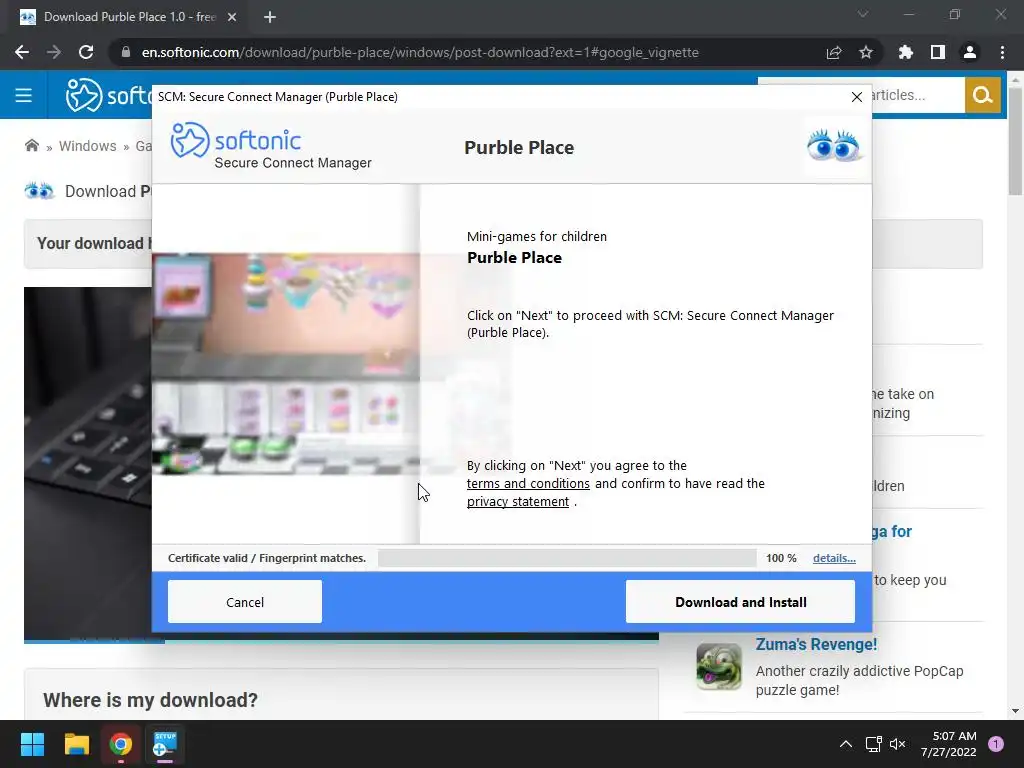Click the Zuma's Revenge frog thumbnail
The width and height of the screenshot is (1024, 768).
coord(718,666)
